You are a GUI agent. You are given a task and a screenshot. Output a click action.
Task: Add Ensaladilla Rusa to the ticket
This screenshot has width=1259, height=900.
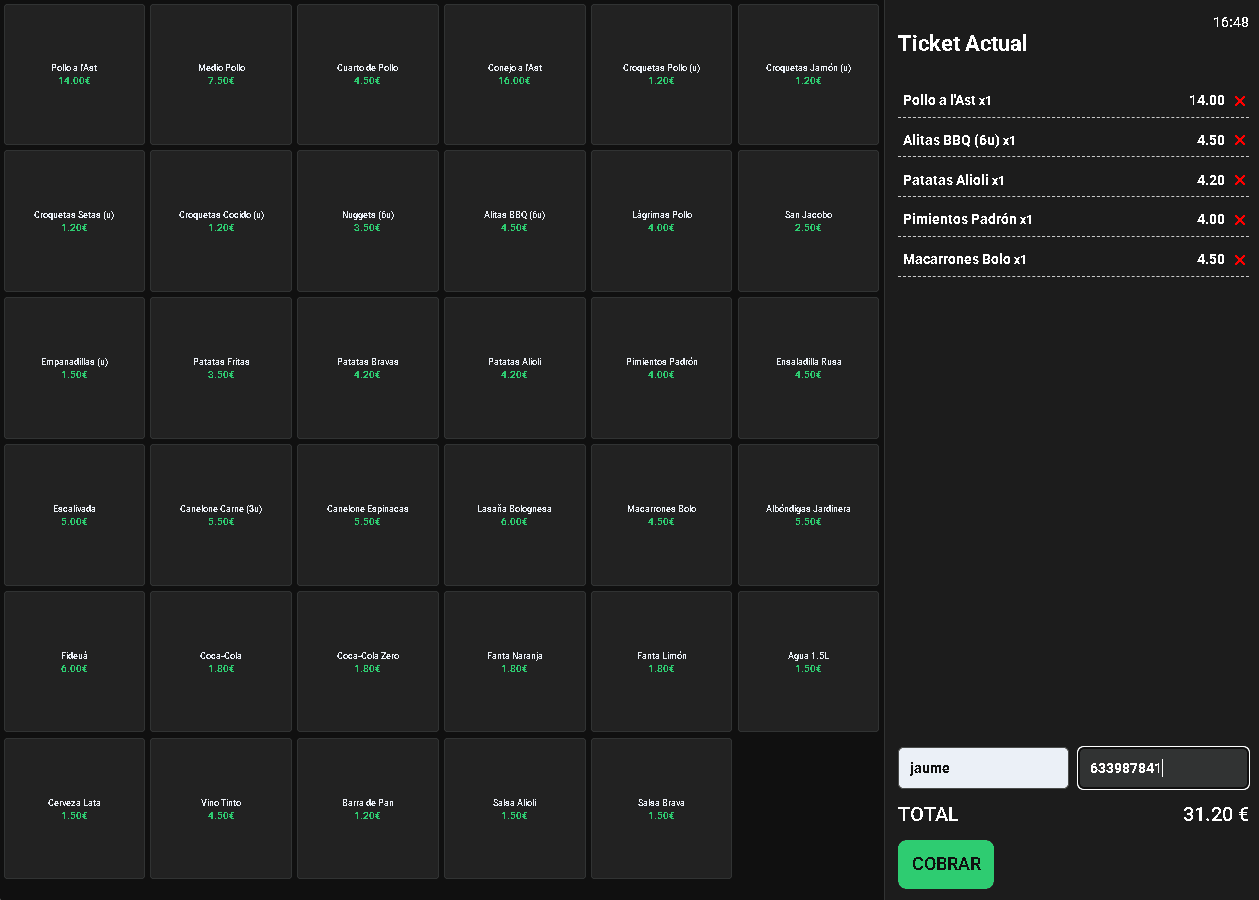point(808,368)
